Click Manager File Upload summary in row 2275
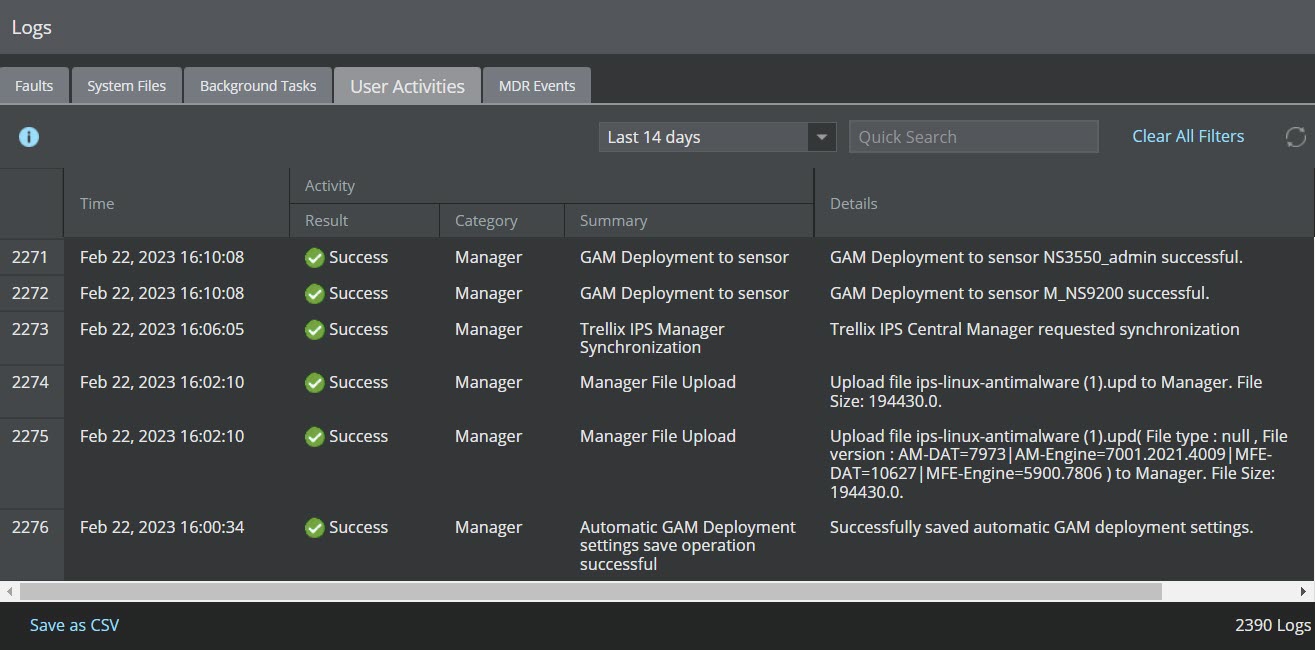 pos(658,436)
